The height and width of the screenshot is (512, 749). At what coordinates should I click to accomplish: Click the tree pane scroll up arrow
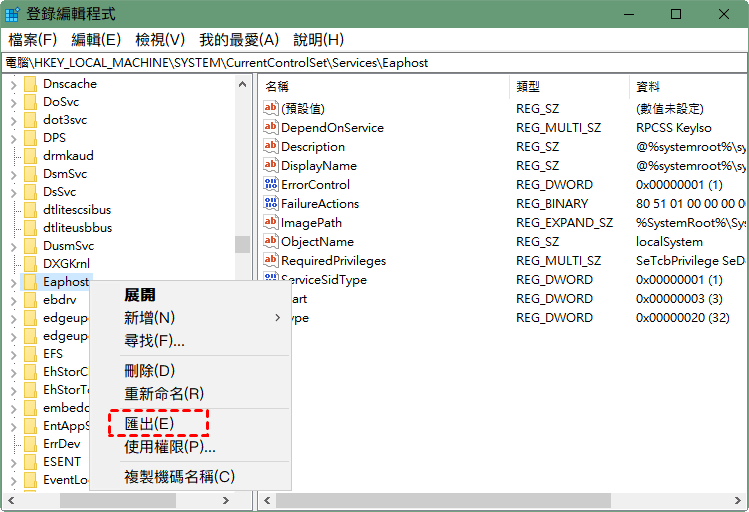point(242,85)
